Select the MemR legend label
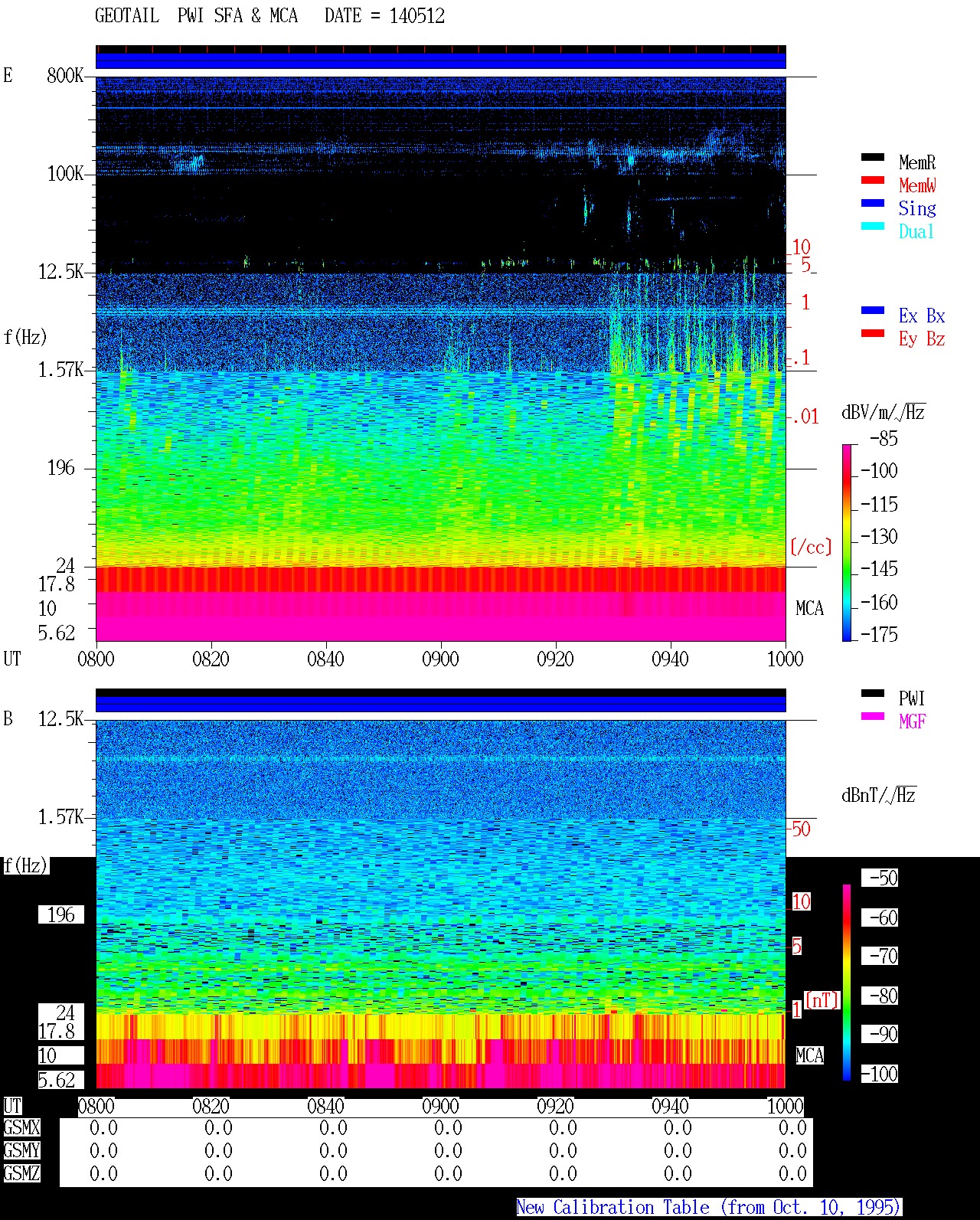This screenshot has width=980, height=1220. point(917,162)
